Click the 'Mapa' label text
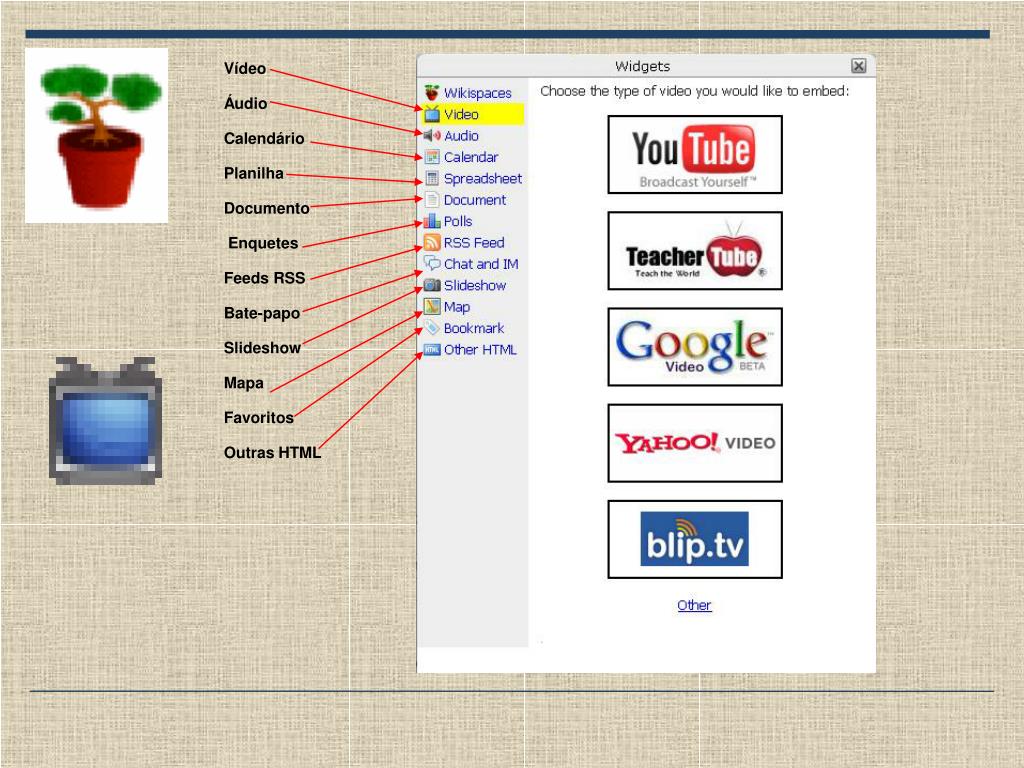The width and height of the screenshot is (1024, 768). [x=244, y=383]
